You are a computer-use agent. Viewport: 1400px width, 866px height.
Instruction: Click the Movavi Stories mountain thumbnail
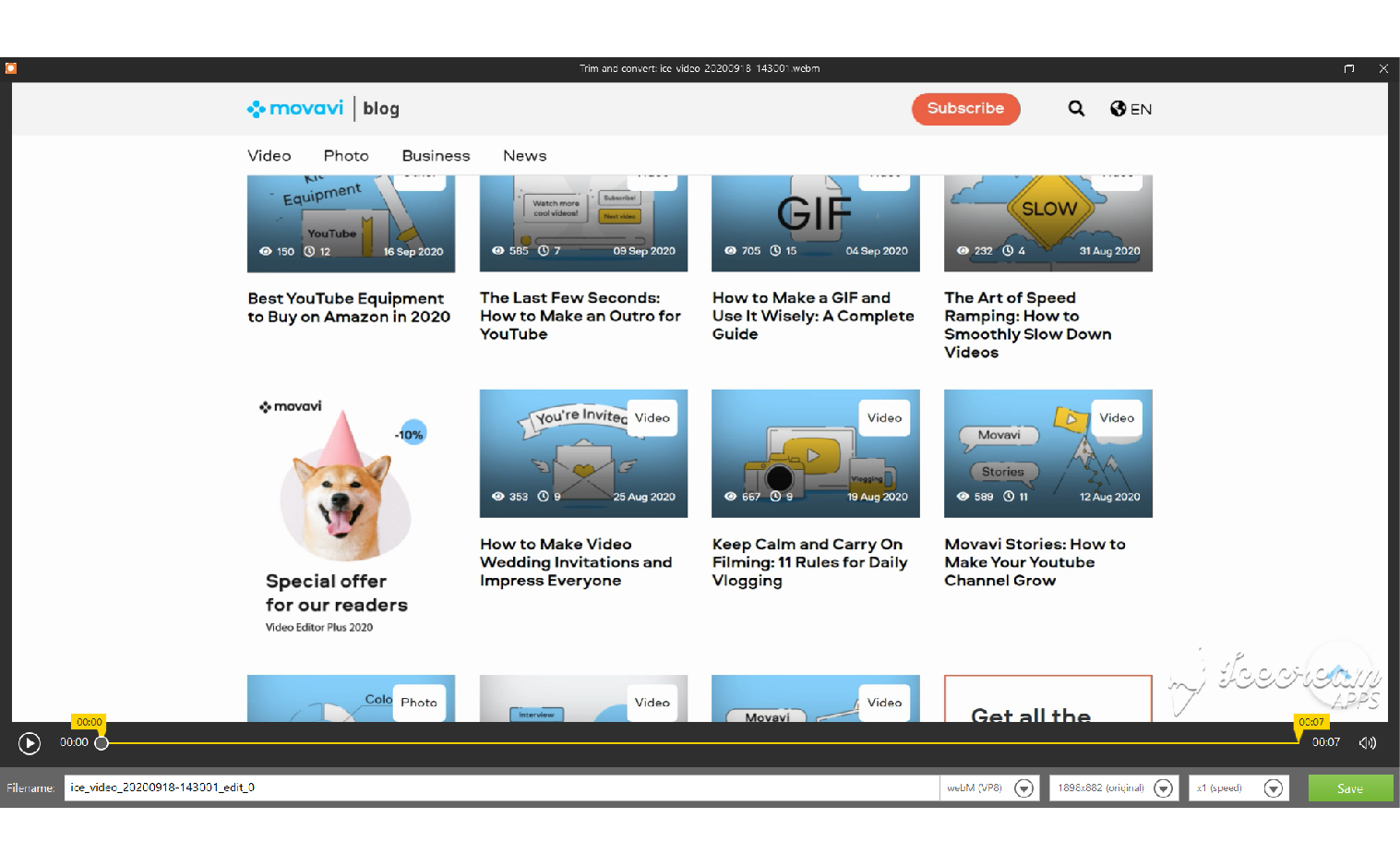(x=1048, y=453)
